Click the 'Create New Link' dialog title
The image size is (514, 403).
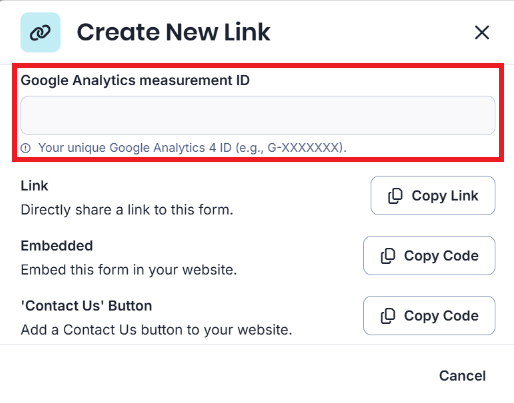pyautogui.click(x=174, y=32)
